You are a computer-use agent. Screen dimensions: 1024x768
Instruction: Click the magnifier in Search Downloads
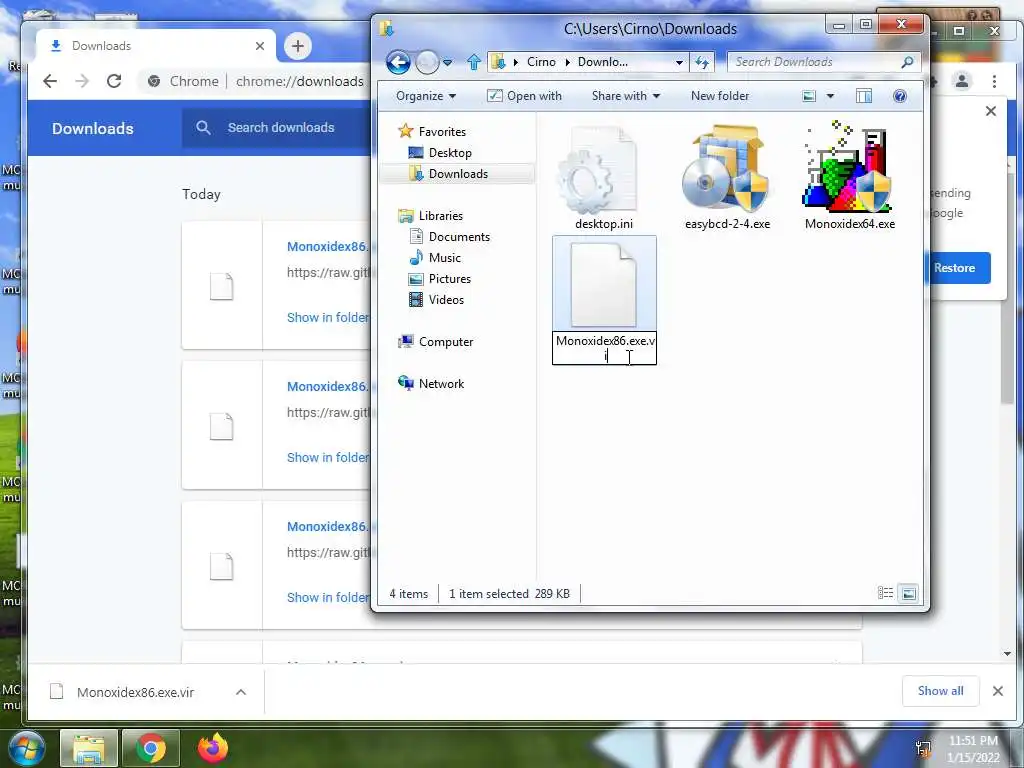(907, 62)
